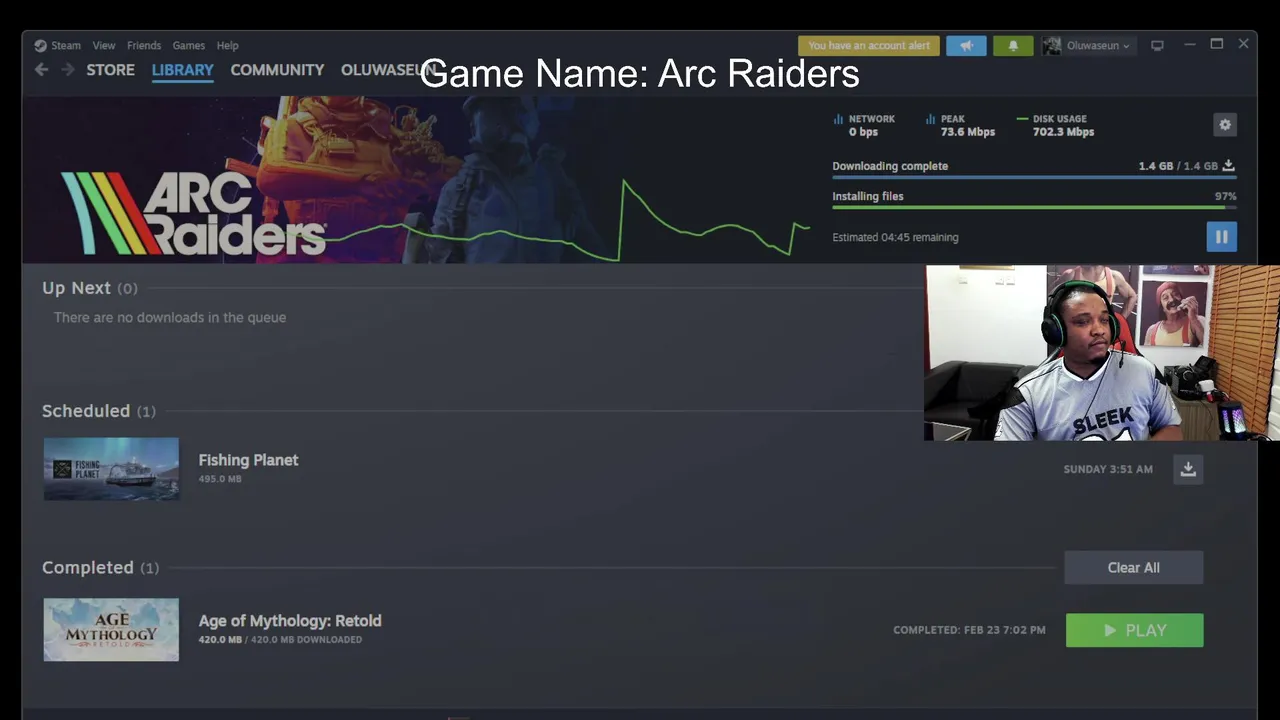
Task: Select the Fishing Planet title
Action: [248, 460]
